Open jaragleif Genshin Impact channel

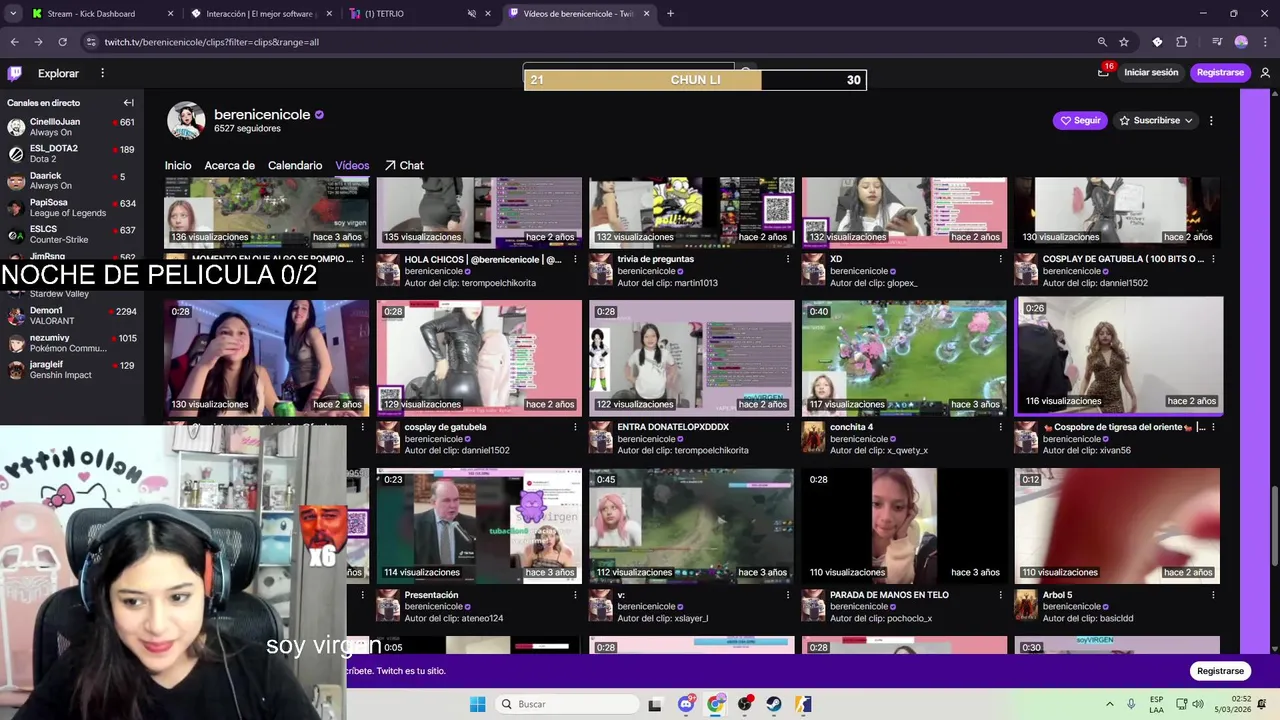tap(70, 370)
